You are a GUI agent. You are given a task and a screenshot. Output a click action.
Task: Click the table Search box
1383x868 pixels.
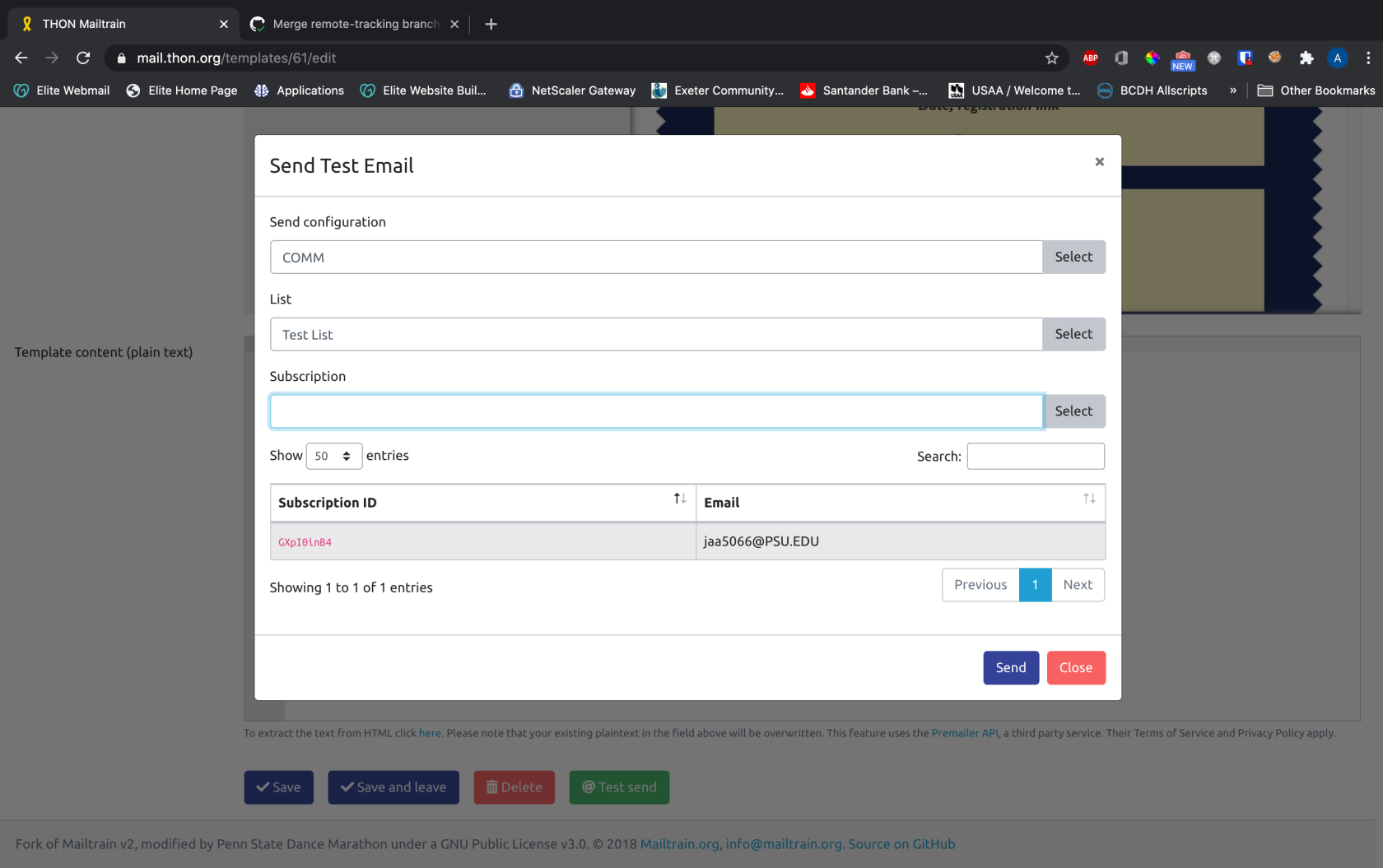[1035, 456]
